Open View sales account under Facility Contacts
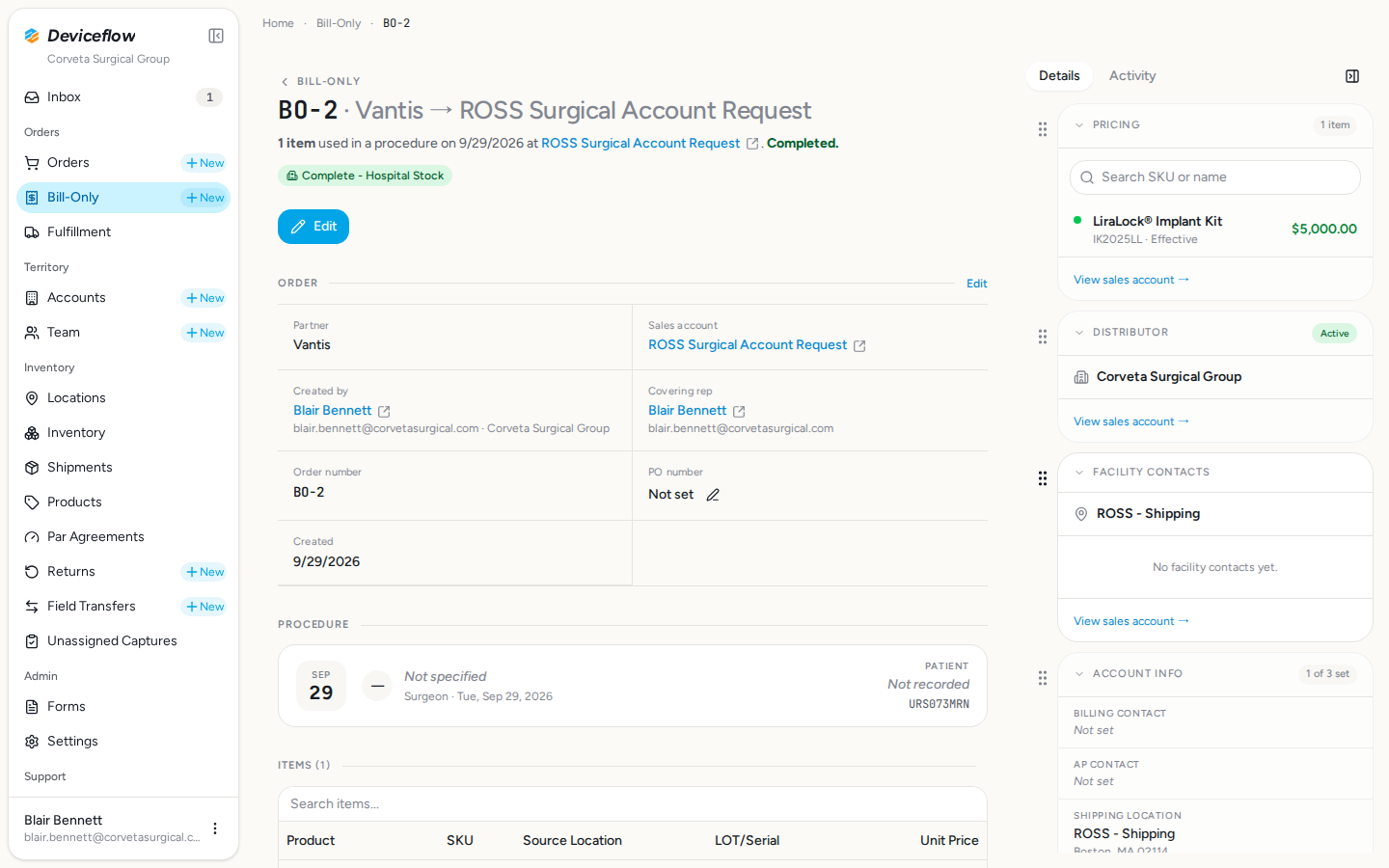The height and width of the screenshot is (868, 1389). [x=1131, y=621]
